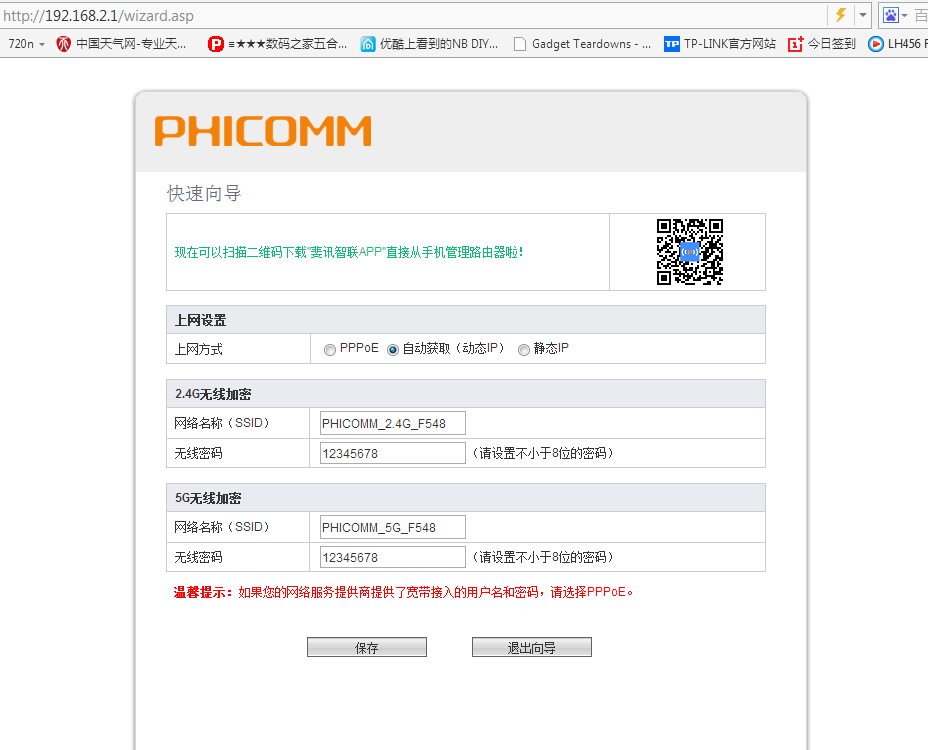
Task: Click the 保存 save button
Action: 367,647
